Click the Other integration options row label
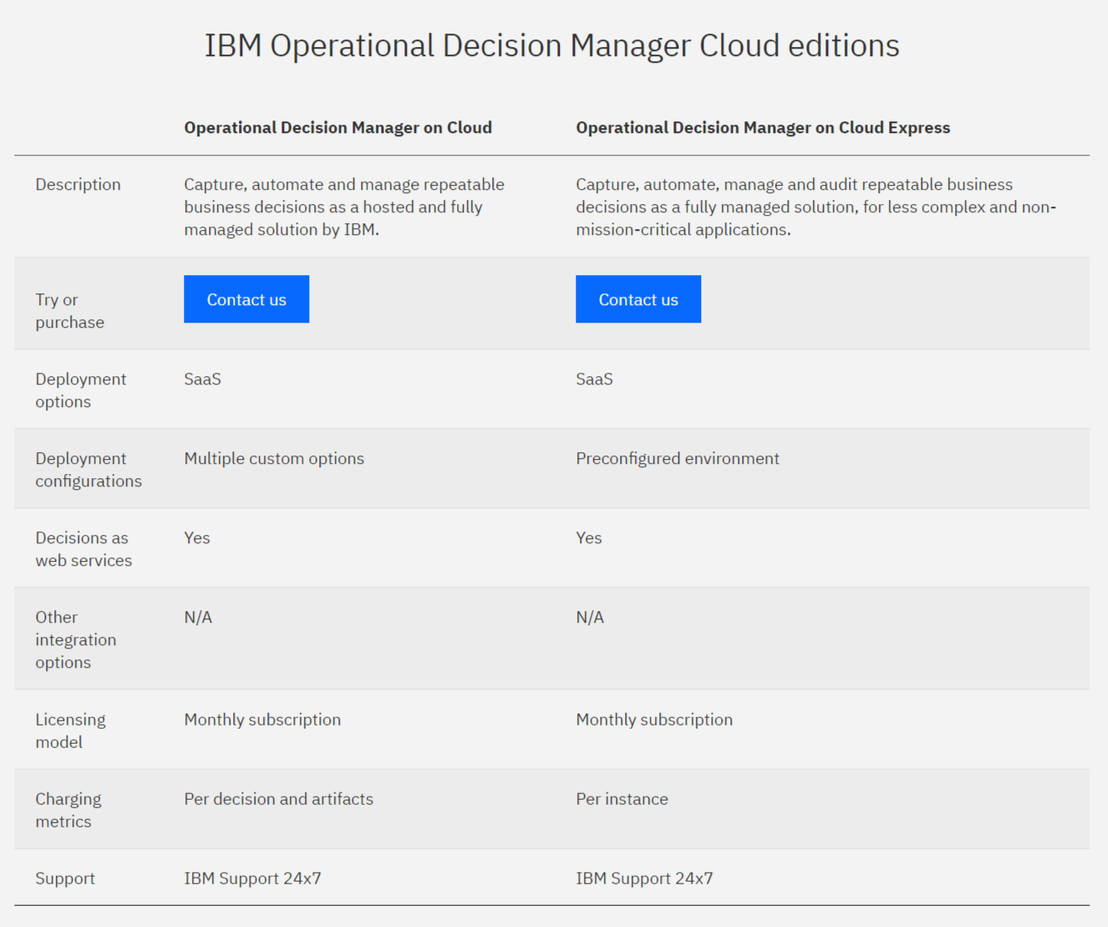Image resolution: width=1108 pixels, height=927 pixels. coord(75,639)
